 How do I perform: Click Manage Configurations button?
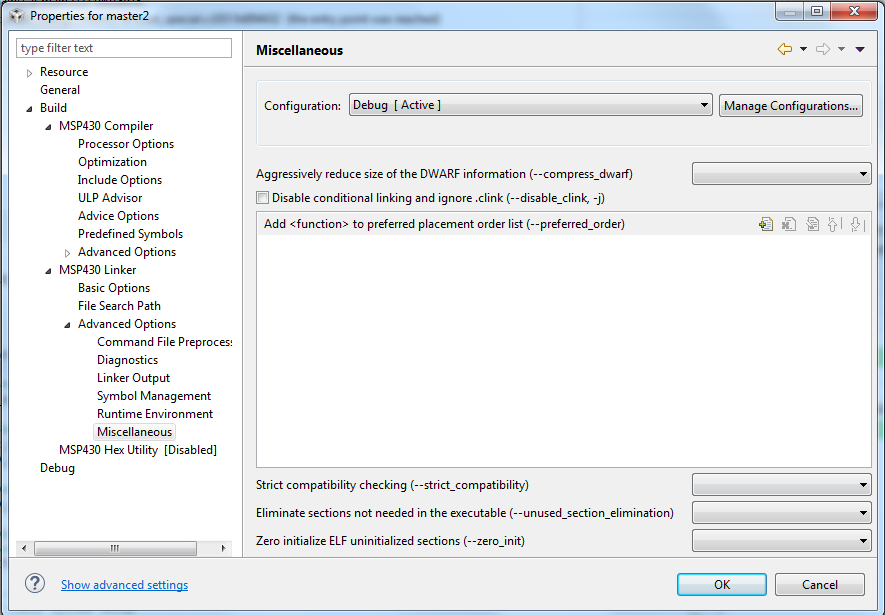791,106
